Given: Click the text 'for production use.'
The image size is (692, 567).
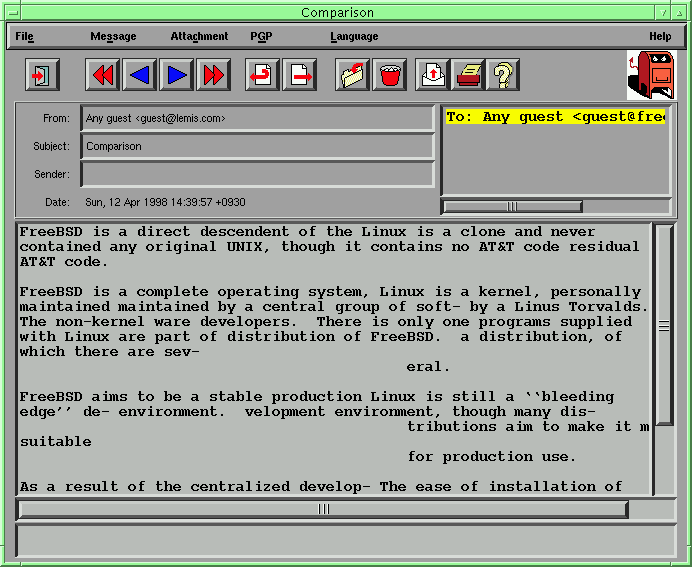Looking at the screenshot, I should click(492, 457).
